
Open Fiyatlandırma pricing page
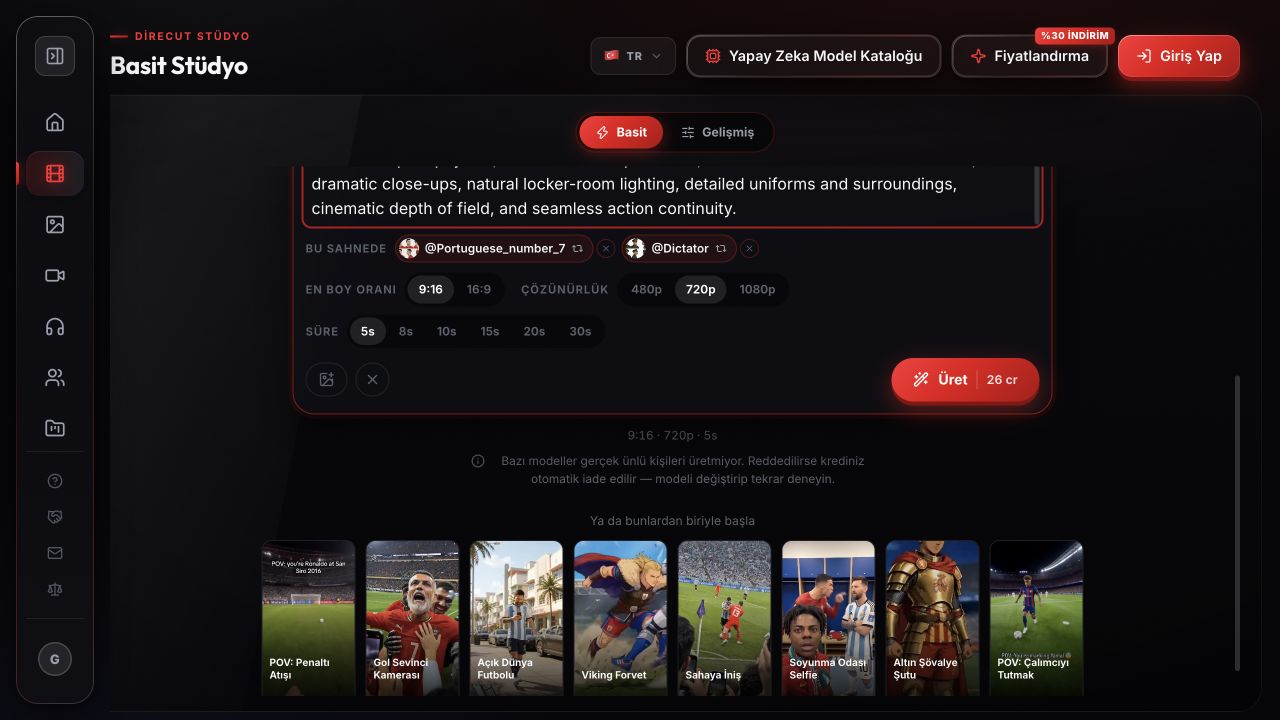tap(1029, 56)
